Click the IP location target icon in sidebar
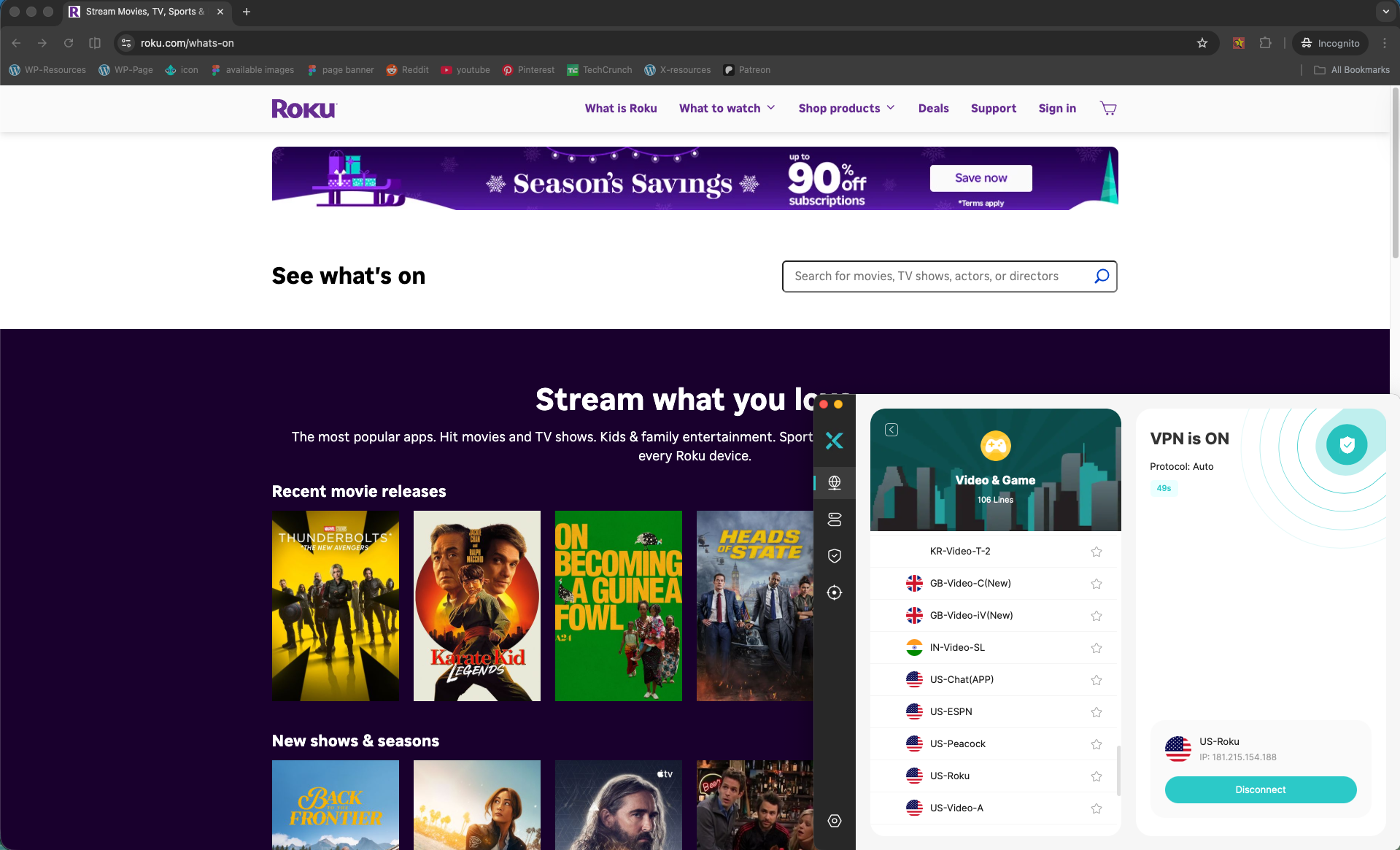 coord(834,592)
